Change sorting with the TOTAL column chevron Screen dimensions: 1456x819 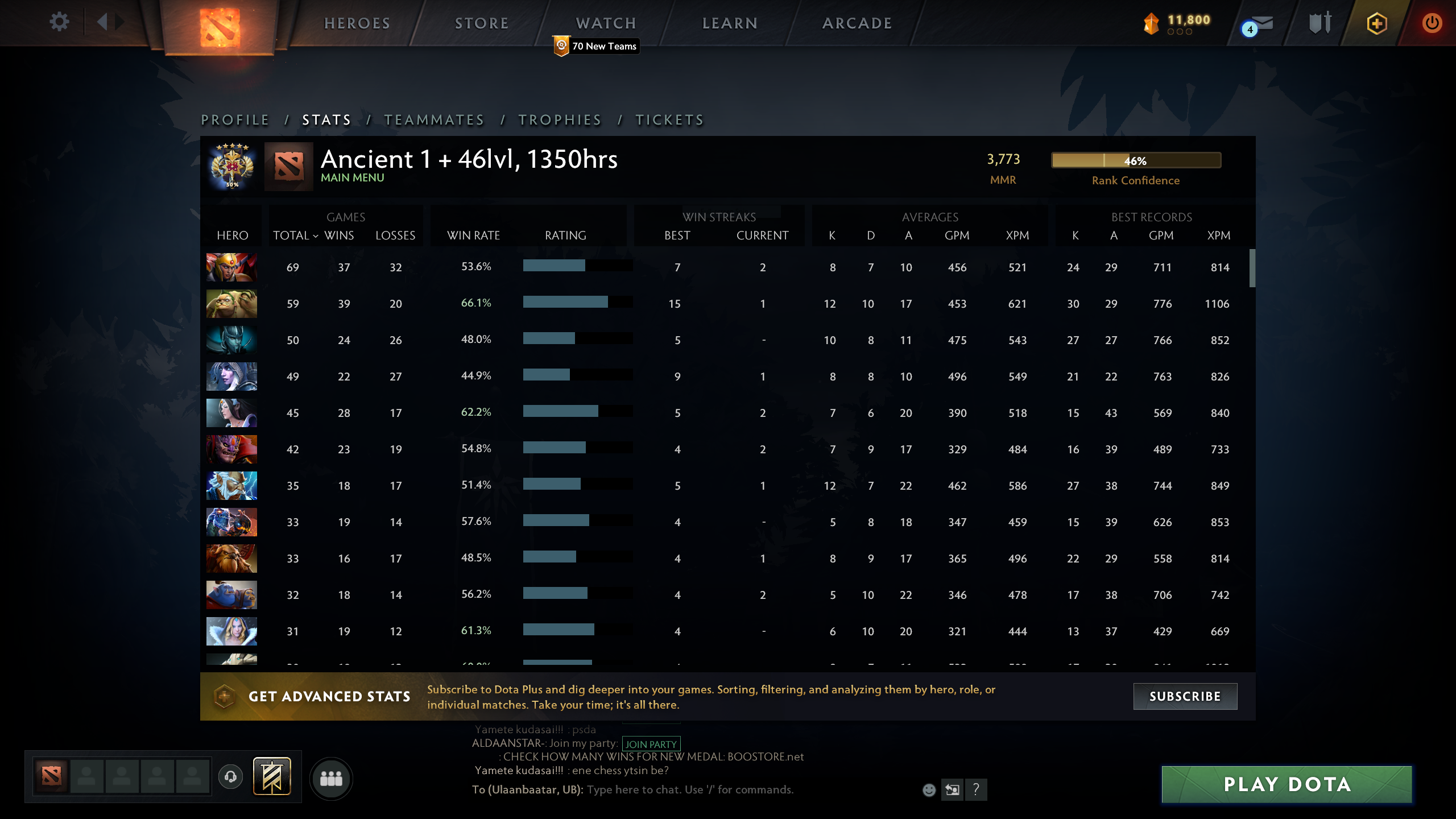[316, 235]
